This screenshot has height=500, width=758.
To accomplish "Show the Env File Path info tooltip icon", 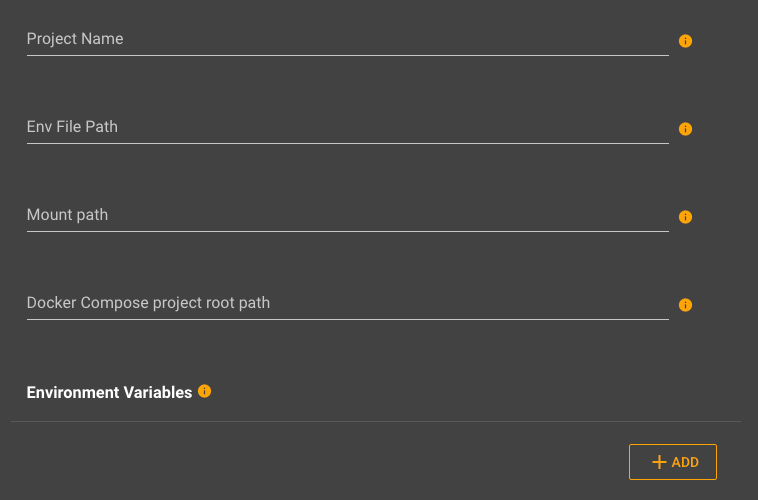I will pyautogui.click(x=685, y=129).
